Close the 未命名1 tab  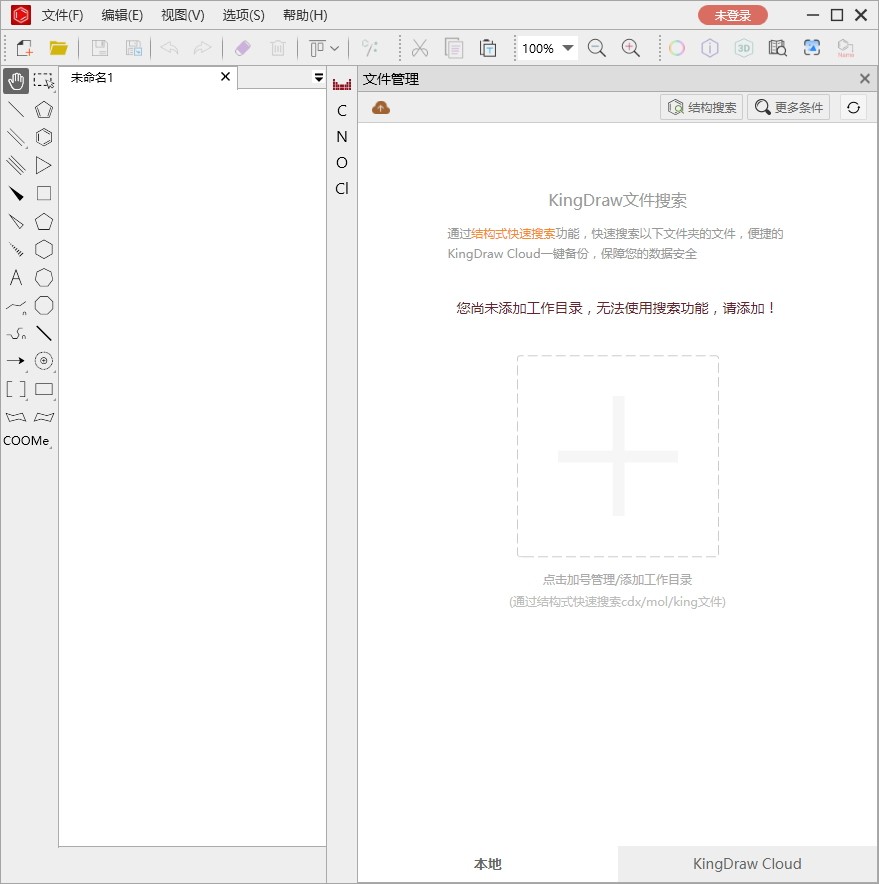(225, 77)
